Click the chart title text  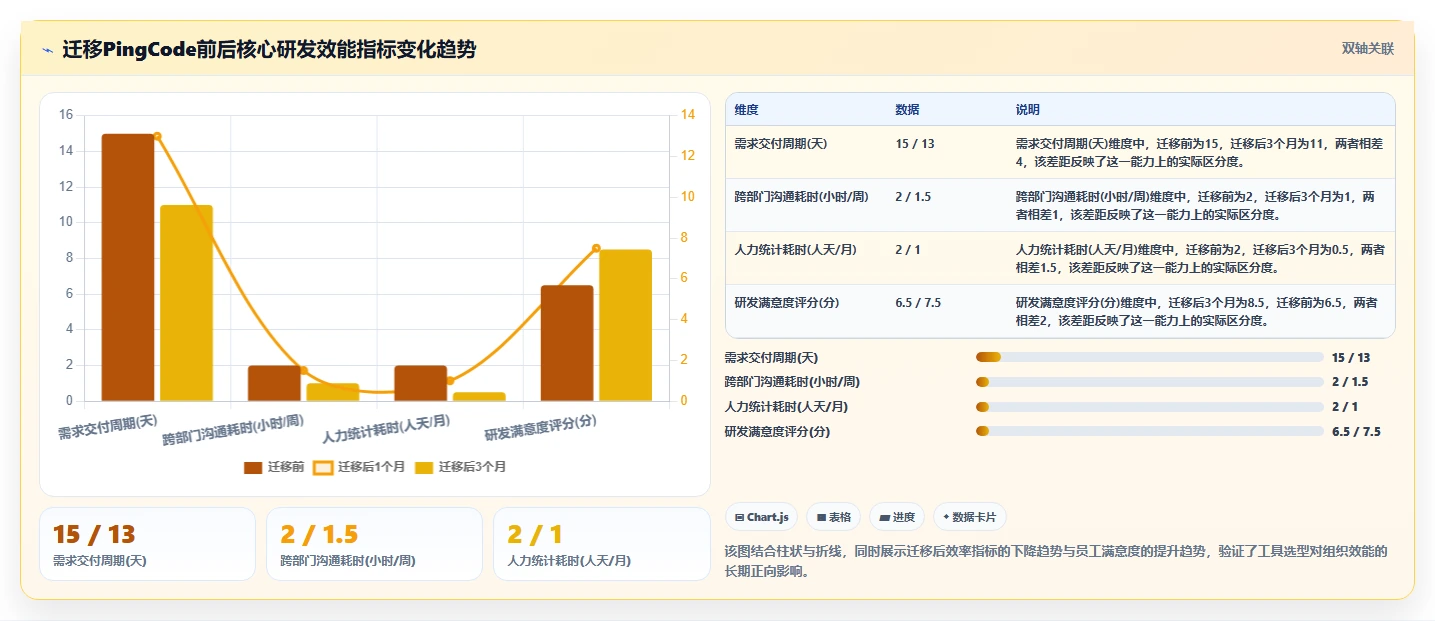click(x=269, y=50)
